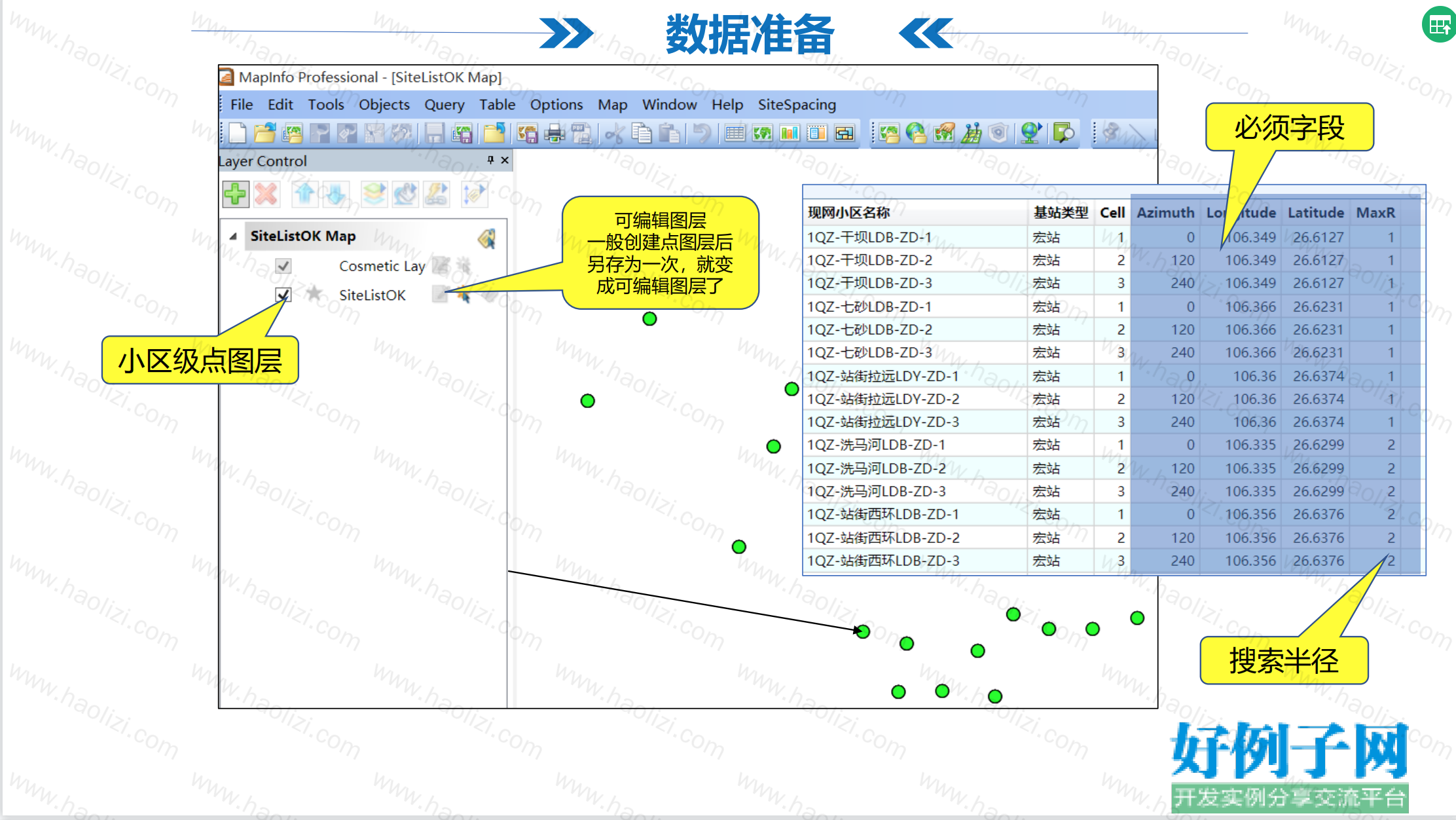
Task: Open the SiteSpacing menu
Action: pyautogui.click(x=797, y=105)
